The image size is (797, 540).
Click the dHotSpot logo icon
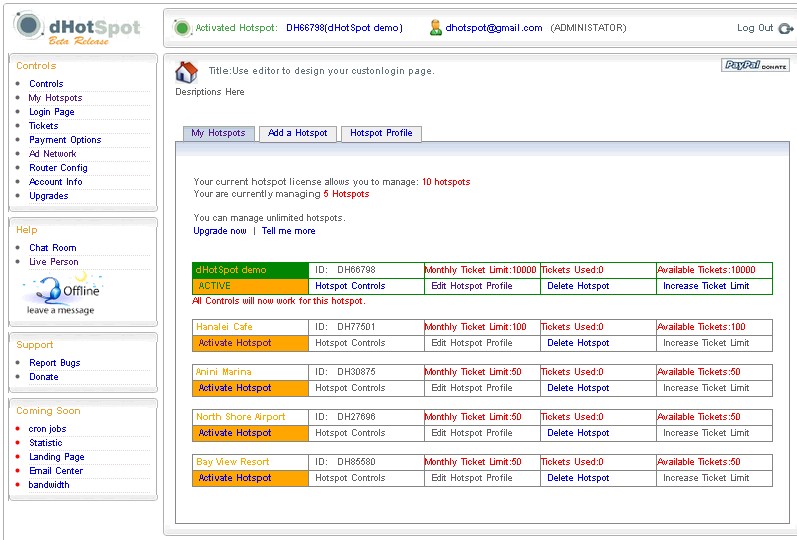(28, 25)
